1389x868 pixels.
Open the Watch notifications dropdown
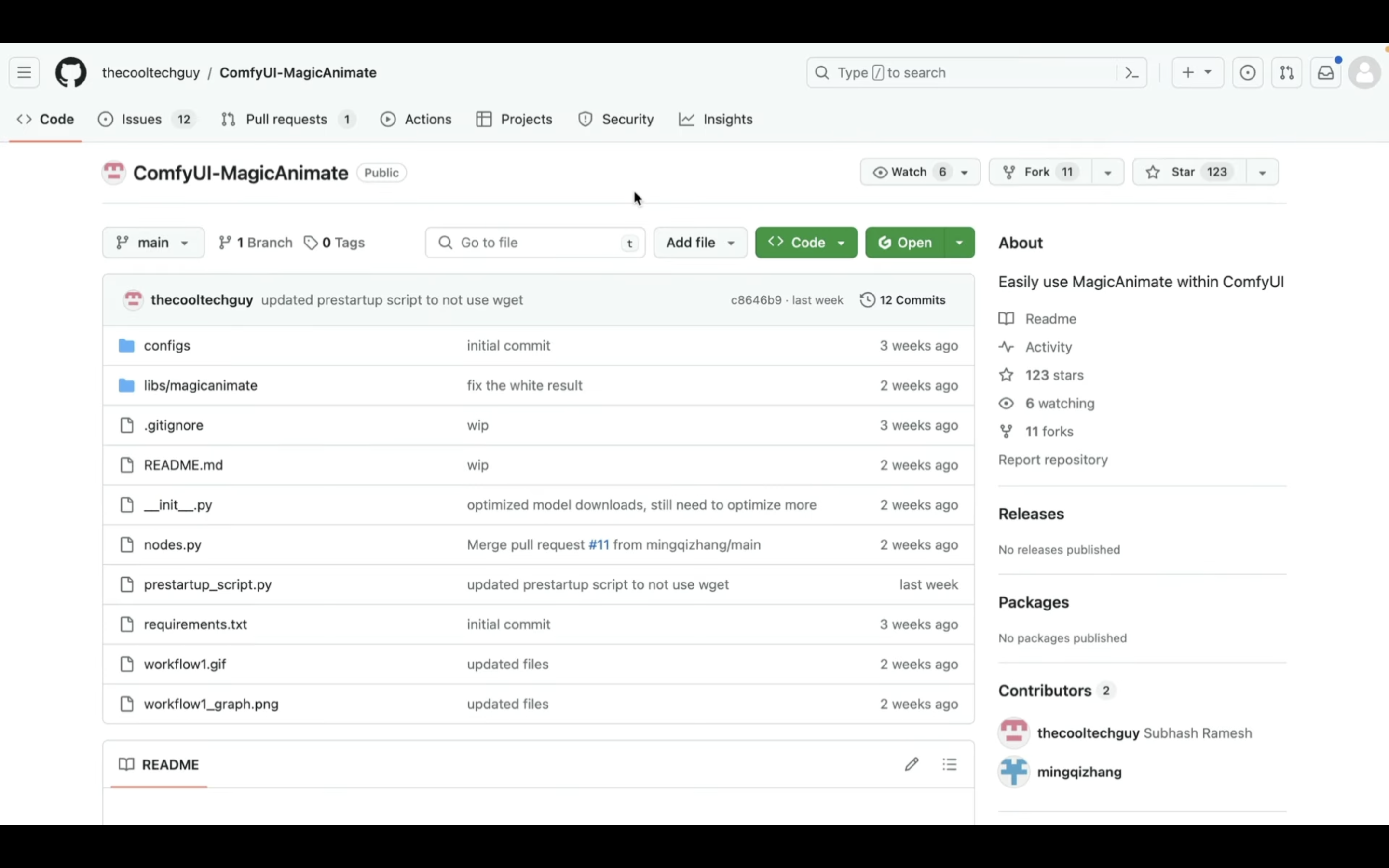pyautogui.click(x=920, y=172)
